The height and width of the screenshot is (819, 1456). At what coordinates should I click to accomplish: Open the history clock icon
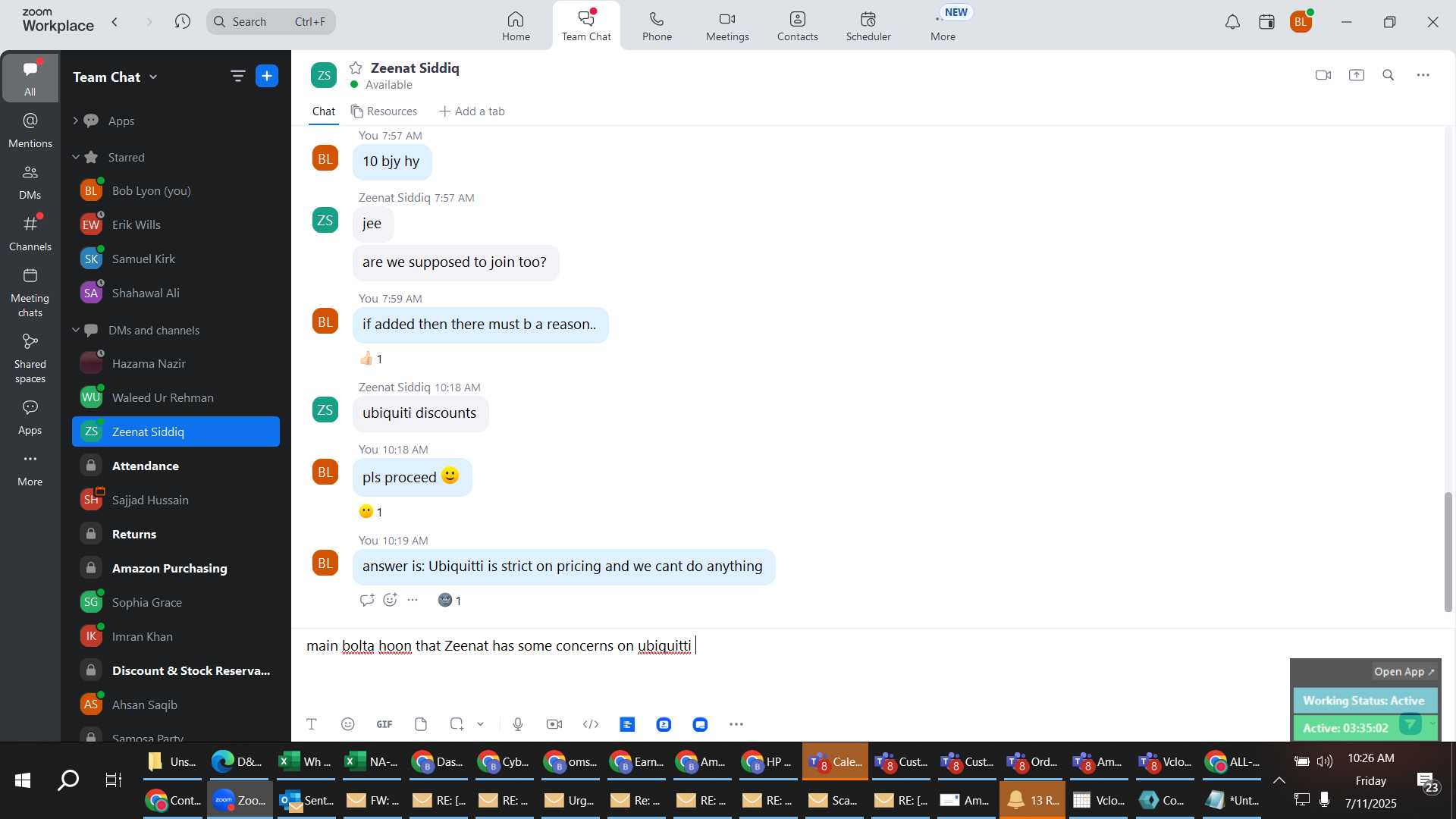point(182,21)
